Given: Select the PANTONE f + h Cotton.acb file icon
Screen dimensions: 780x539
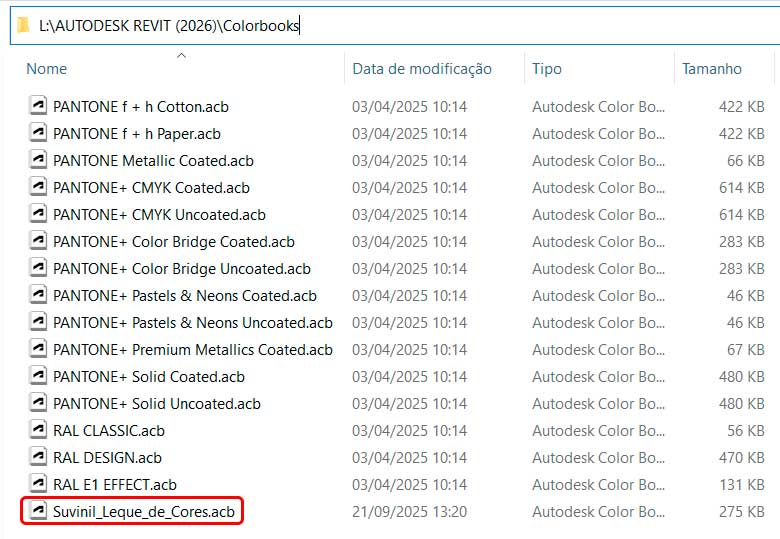Looking at the screenshot, I should [x=38, y=106].
